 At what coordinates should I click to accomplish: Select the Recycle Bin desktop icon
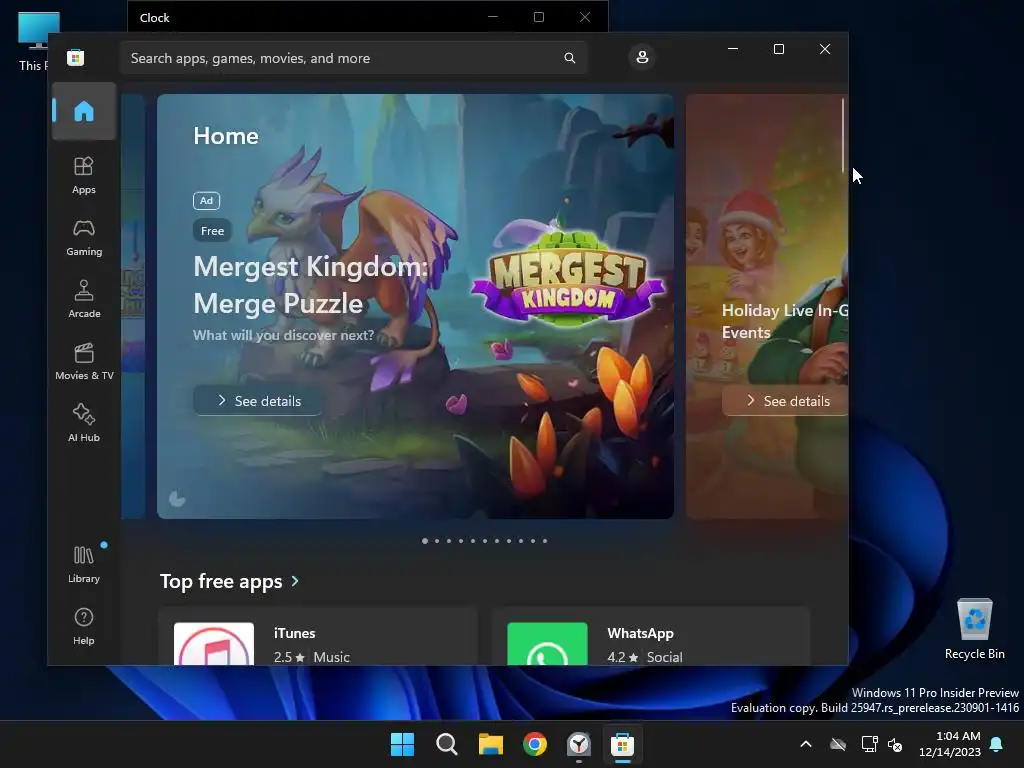point(974,628)
